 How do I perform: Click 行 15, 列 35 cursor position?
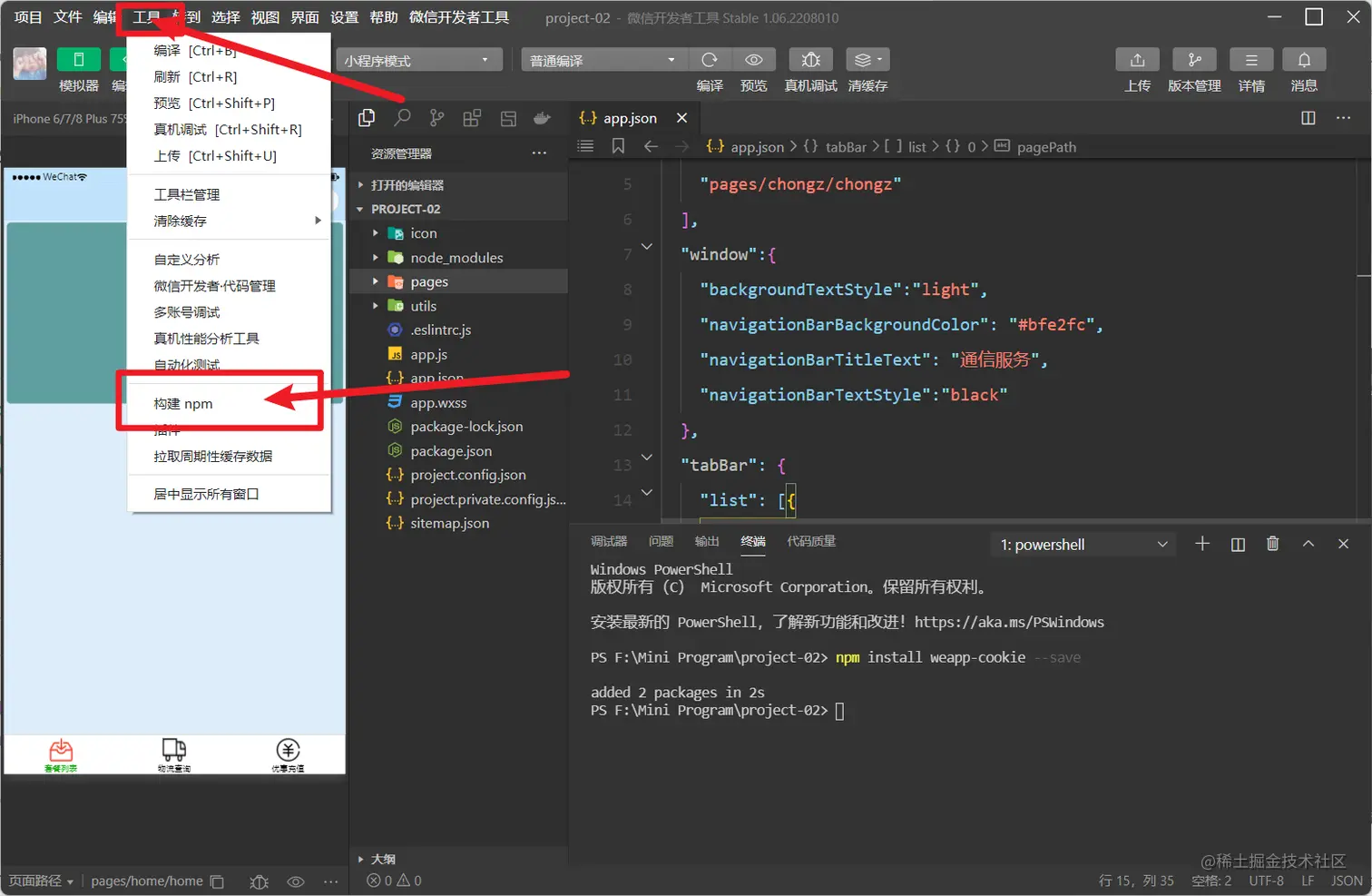tap(1136, 881)
